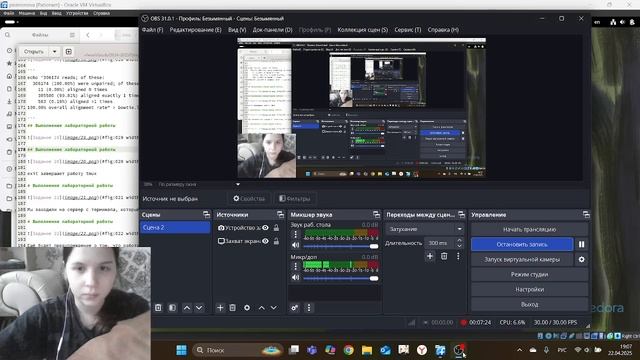Open Сервис (T) menu
This screenshot has height=360, width=640.
[x=407, y=30]
